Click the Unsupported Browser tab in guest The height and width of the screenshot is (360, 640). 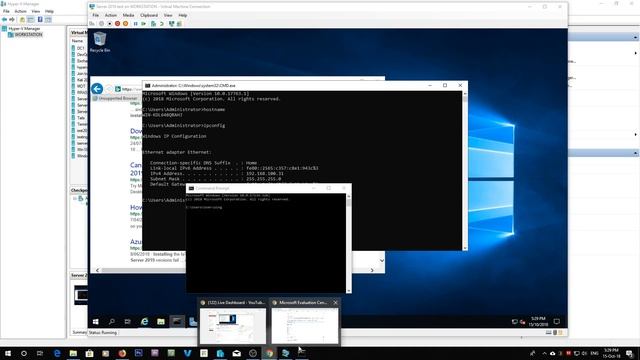[116, 98]
